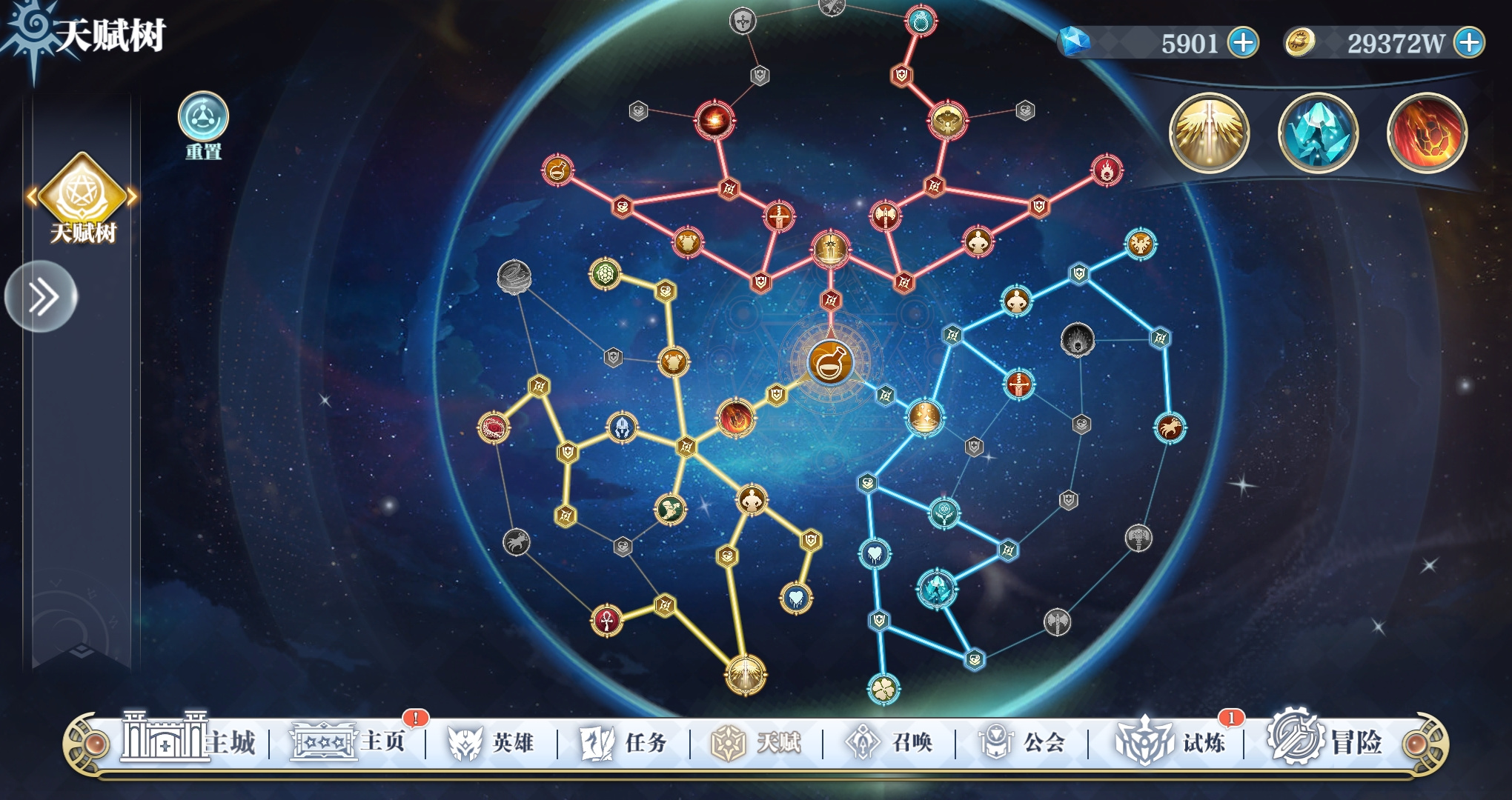Open the 天赋 talent menu item
The image size is (1512, 800).
(x=756, y=741)
